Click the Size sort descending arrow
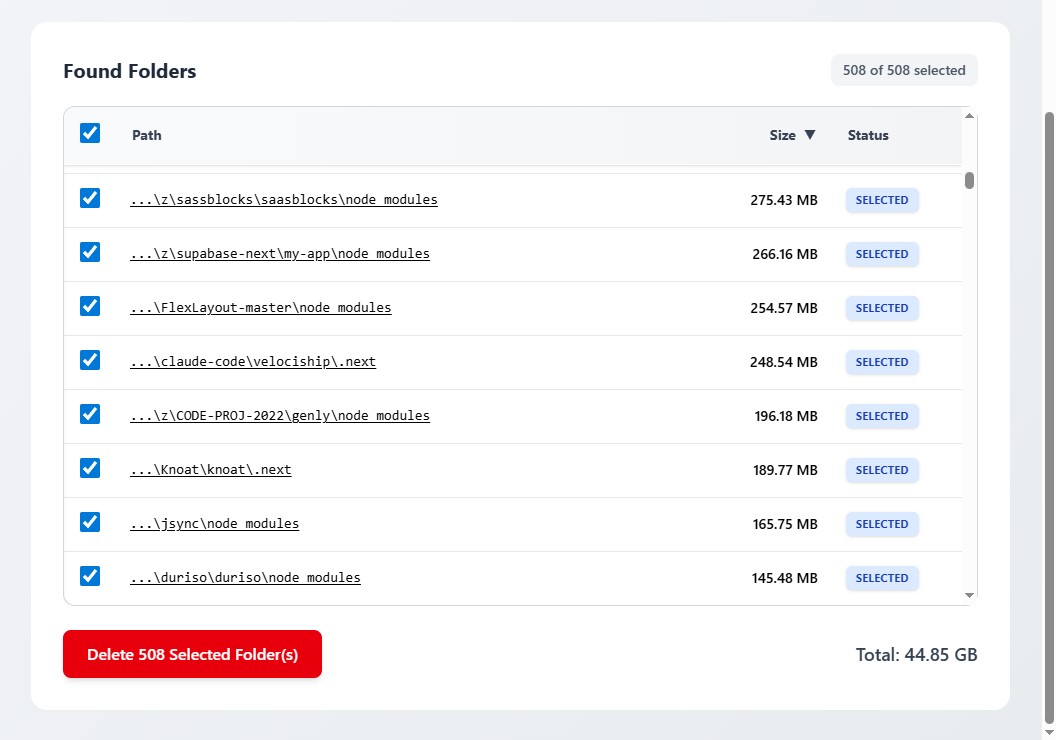 point(810,135)
